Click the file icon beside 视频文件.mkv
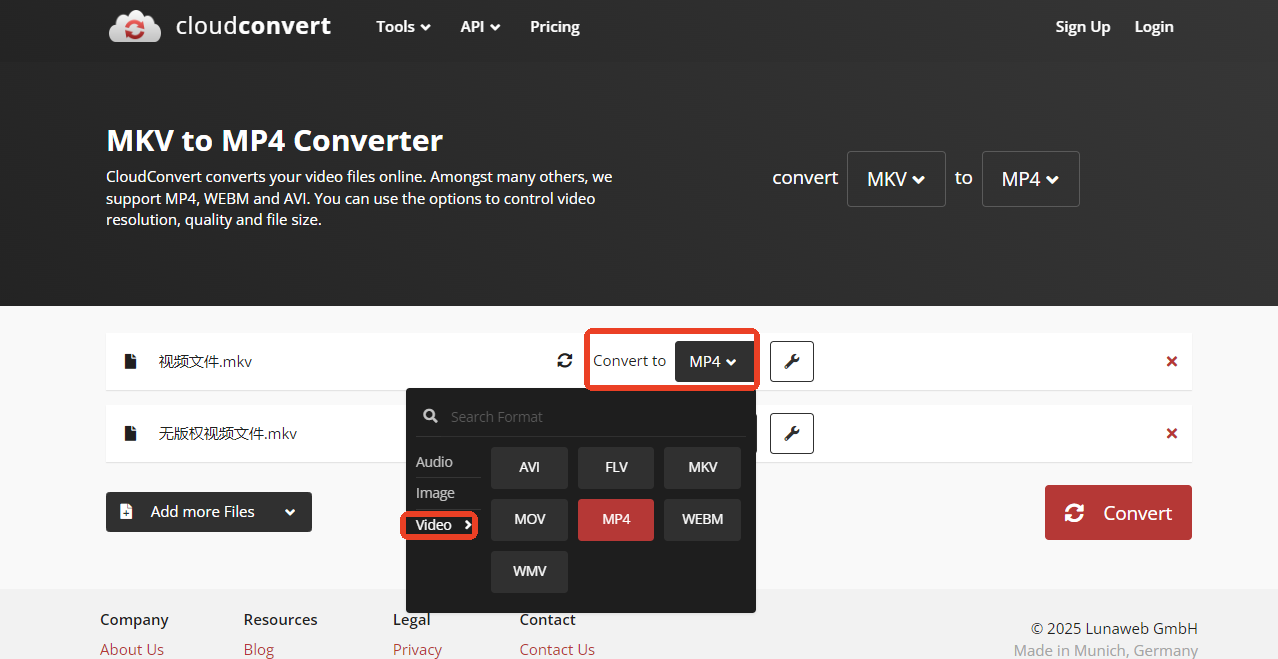This screenshot has height=659, width=1278. [x=130, y=361]
